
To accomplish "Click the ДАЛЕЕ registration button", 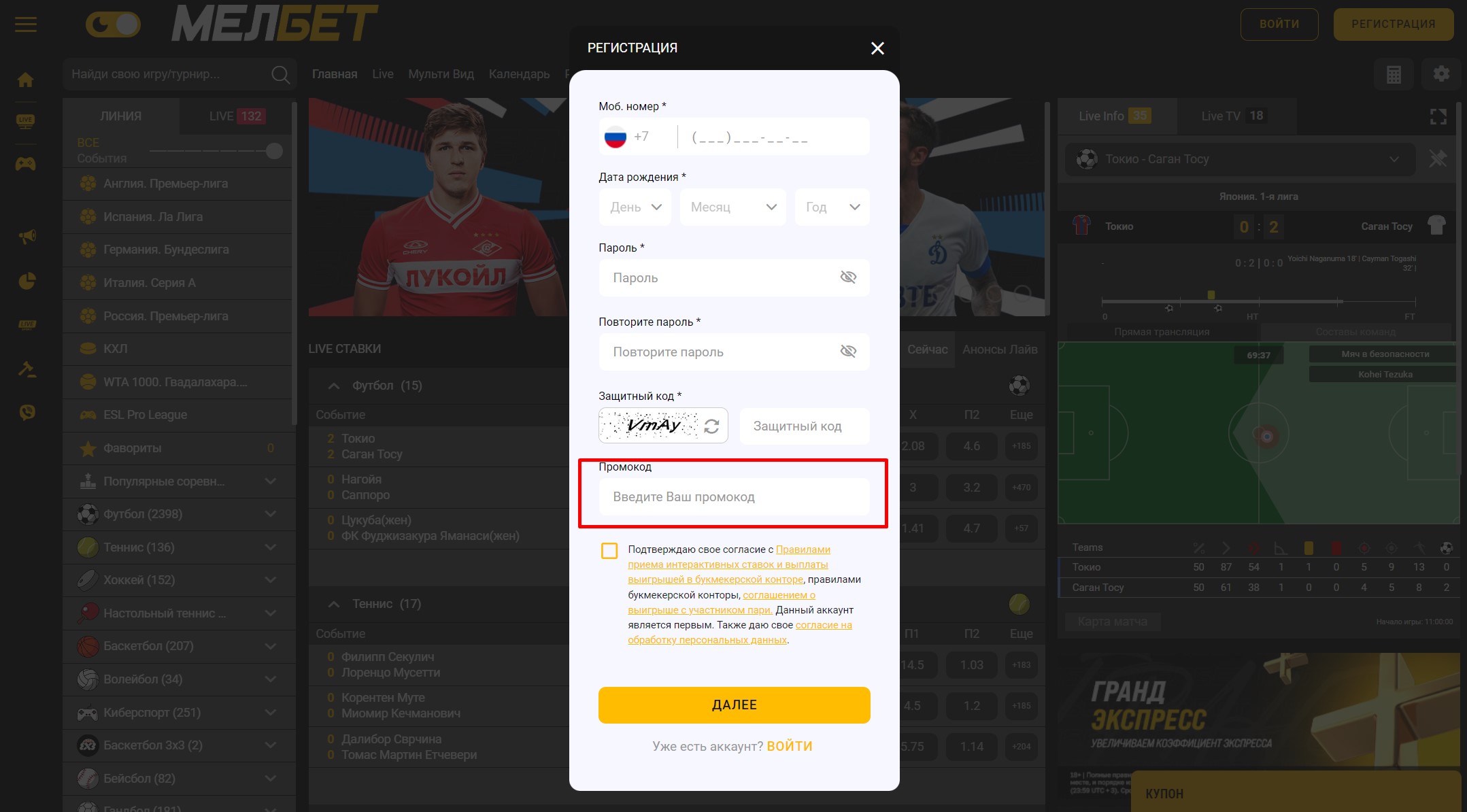I will [734, 705].
